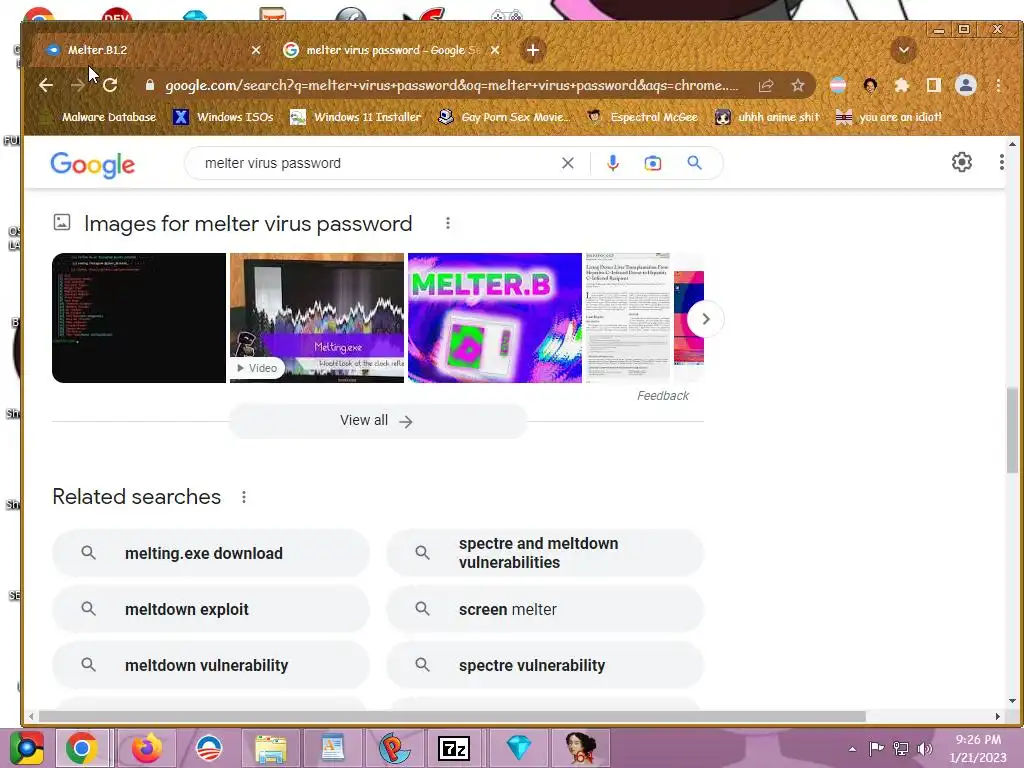Open the document page image thumbnail

[x=627, y=318]
